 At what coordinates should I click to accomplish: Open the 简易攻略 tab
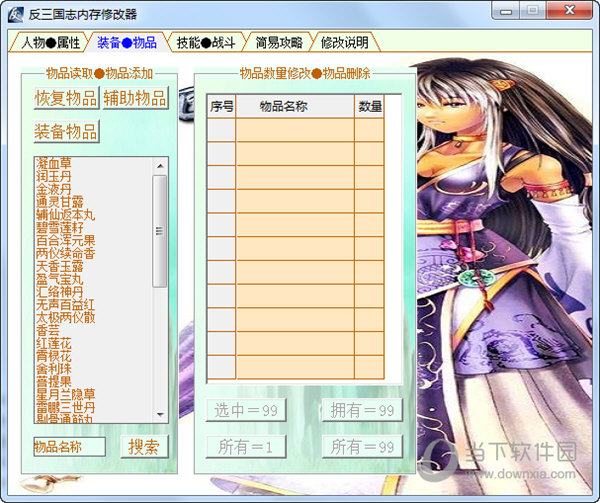pos(279,42)
